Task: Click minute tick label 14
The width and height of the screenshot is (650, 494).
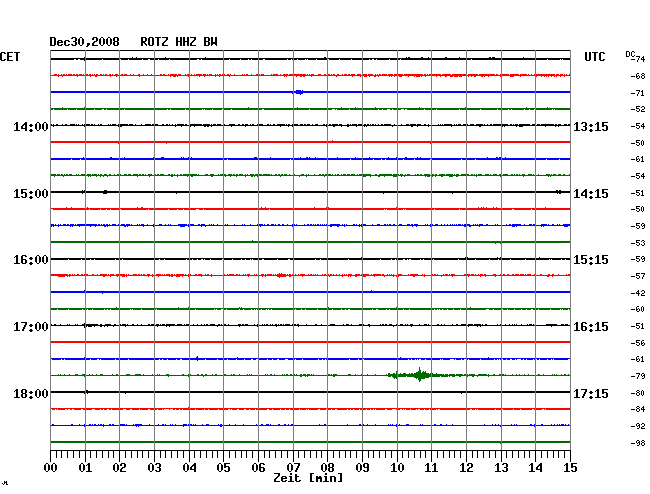Action: [x=535, y=468]
